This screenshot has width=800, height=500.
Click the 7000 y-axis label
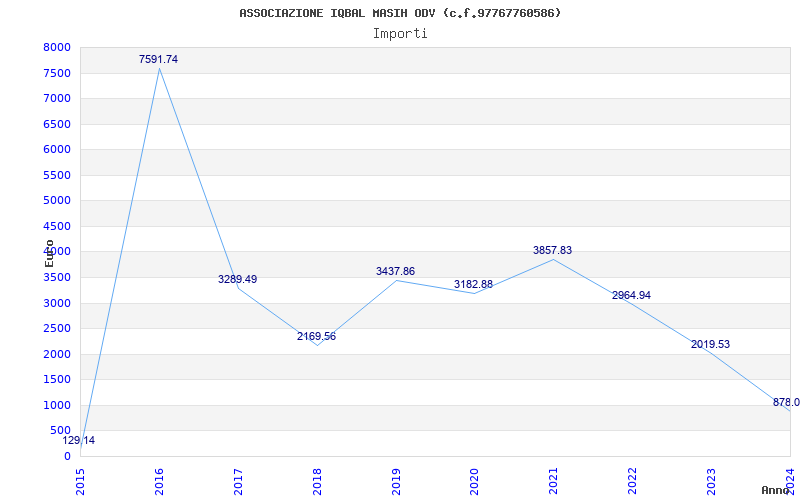57,98
